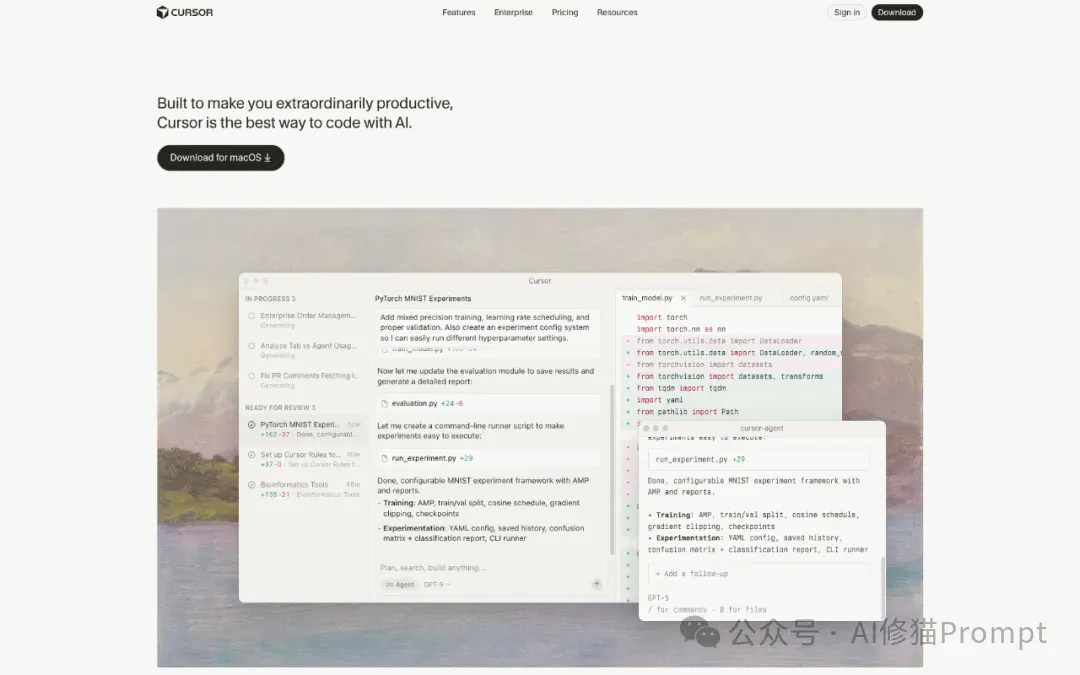Click 'from pathlib import Path' code line
This screenshot has width=1080, height=675.
[687, 412]
